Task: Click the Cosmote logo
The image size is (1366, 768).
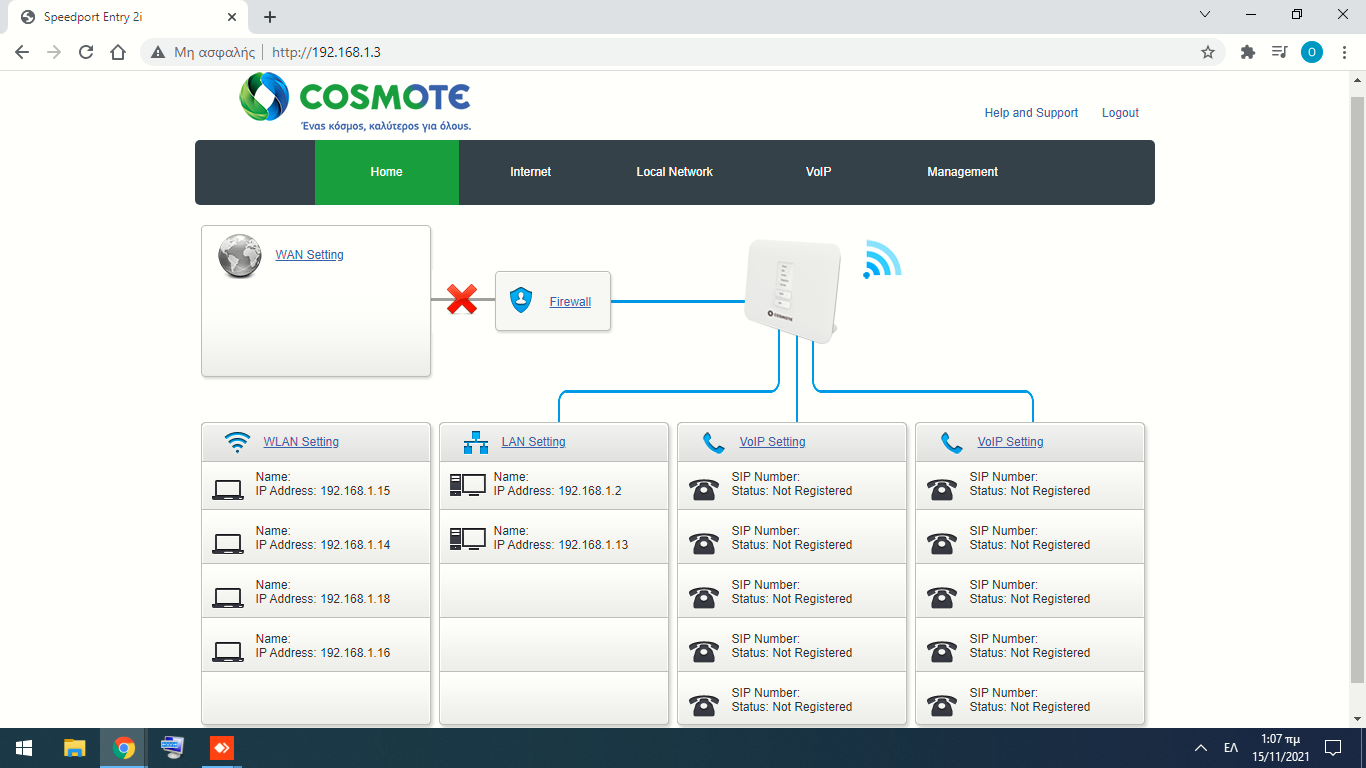Action: [355, 102]
